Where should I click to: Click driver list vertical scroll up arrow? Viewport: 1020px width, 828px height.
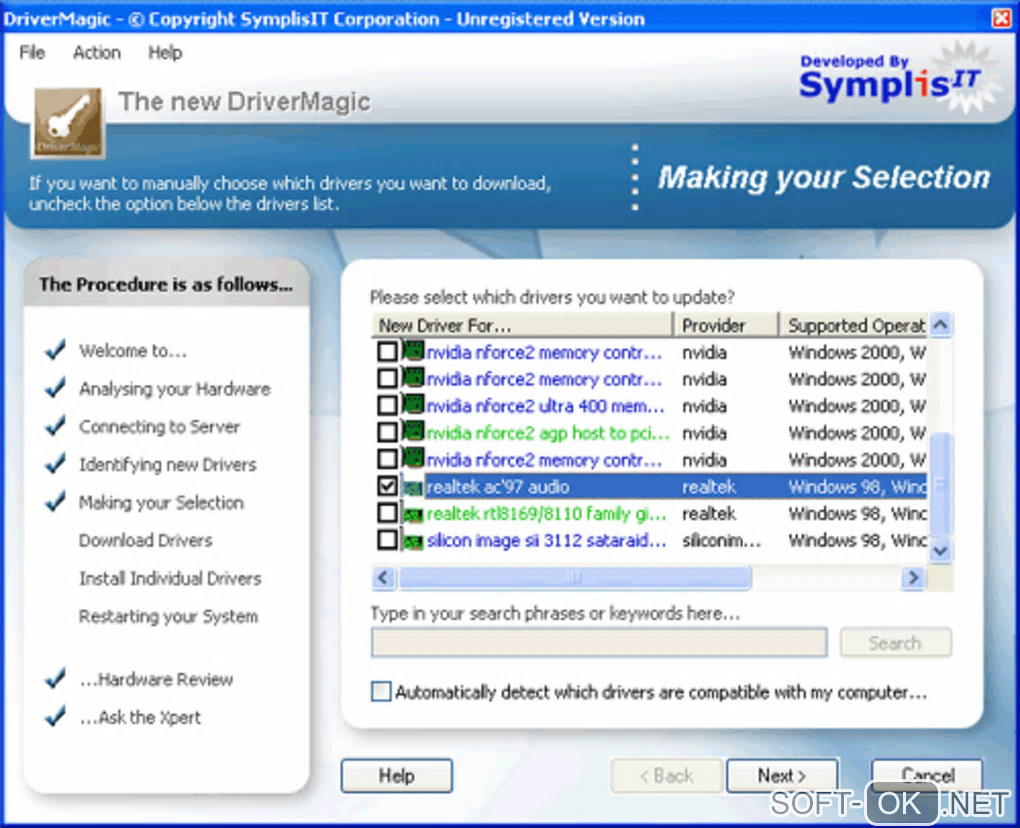click(x=941, y=324)
